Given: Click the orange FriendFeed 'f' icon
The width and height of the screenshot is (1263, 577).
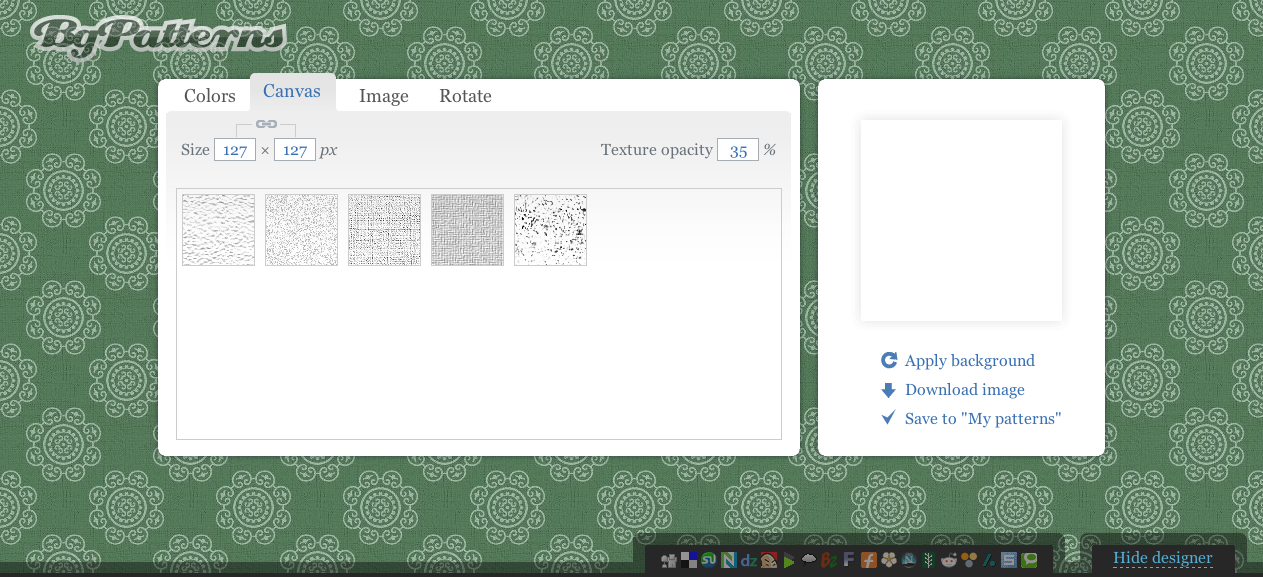Looking at the screenshot, I should pyautogui.click(x=869, y=561).
